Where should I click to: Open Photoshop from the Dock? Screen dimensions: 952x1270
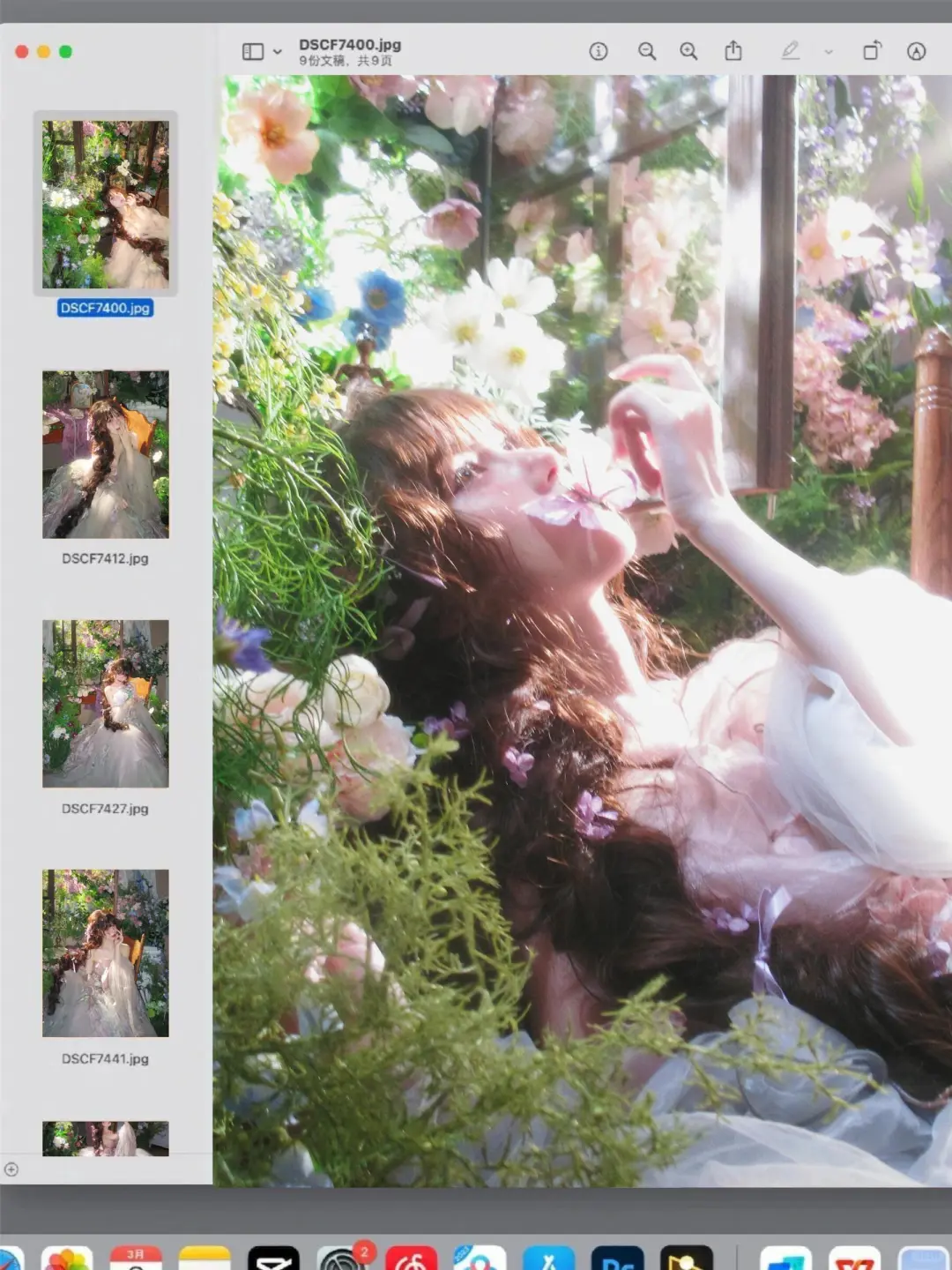point(617,1258)
